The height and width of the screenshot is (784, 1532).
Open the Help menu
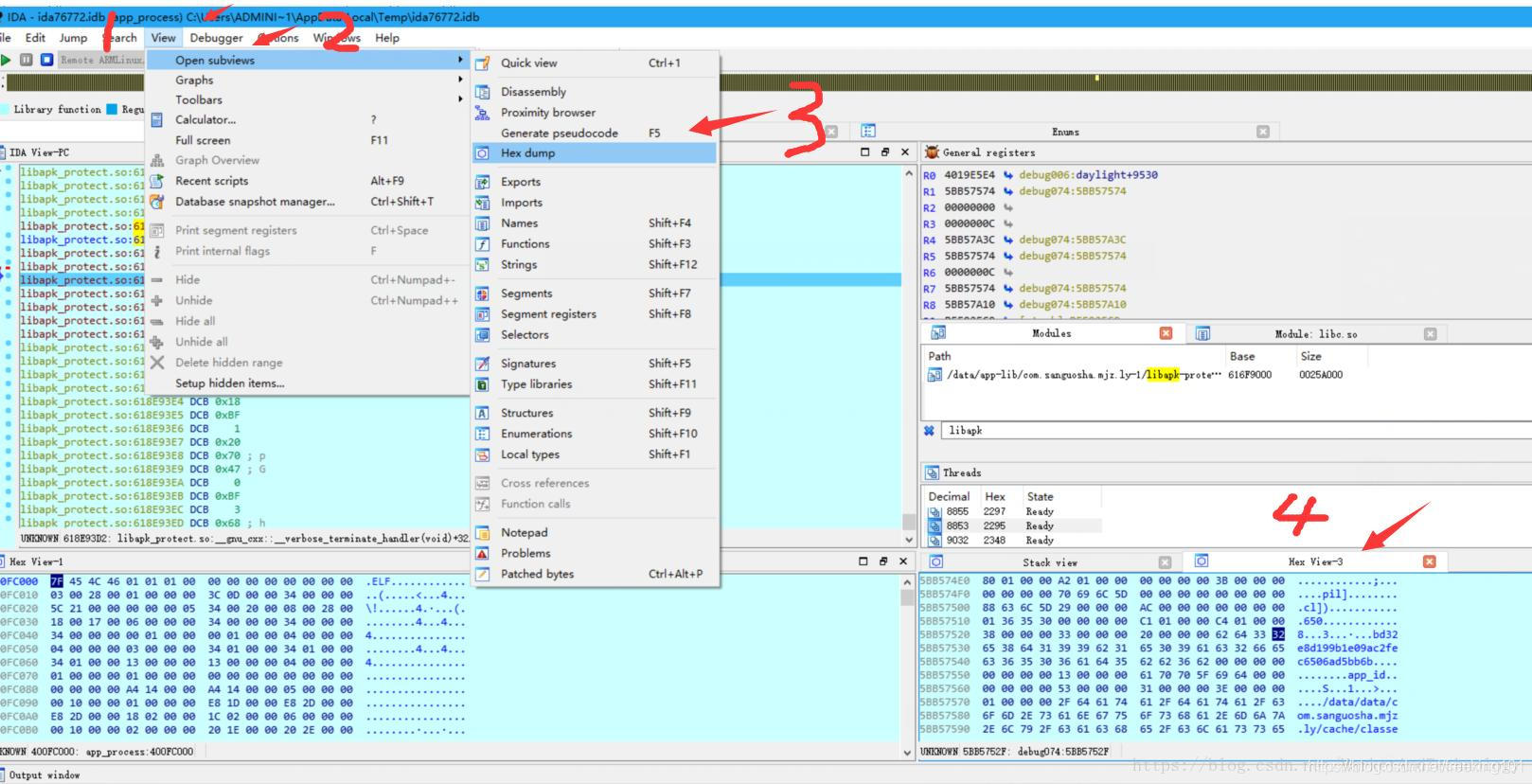coord(386,38)
